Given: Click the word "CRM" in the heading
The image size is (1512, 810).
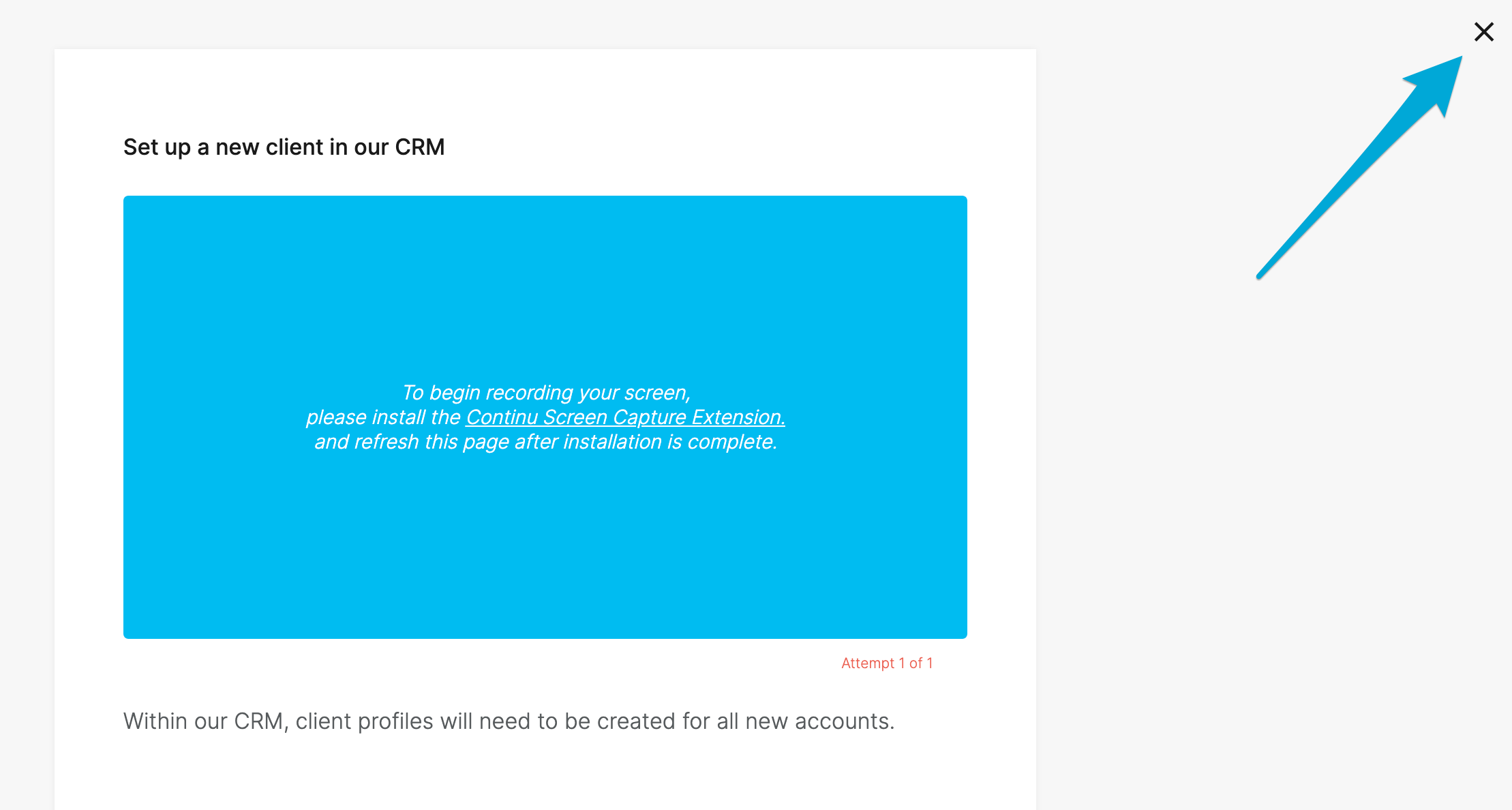Looking at the screenshot, I should 419,147.
